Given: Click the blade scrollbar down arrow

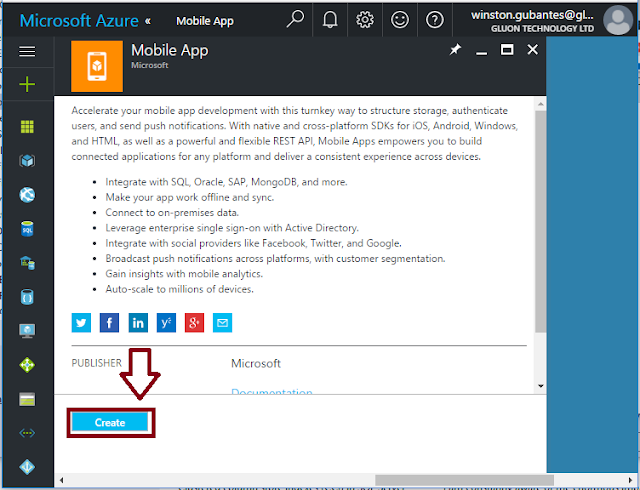Looking at the screenshot, I should [540, 386].
